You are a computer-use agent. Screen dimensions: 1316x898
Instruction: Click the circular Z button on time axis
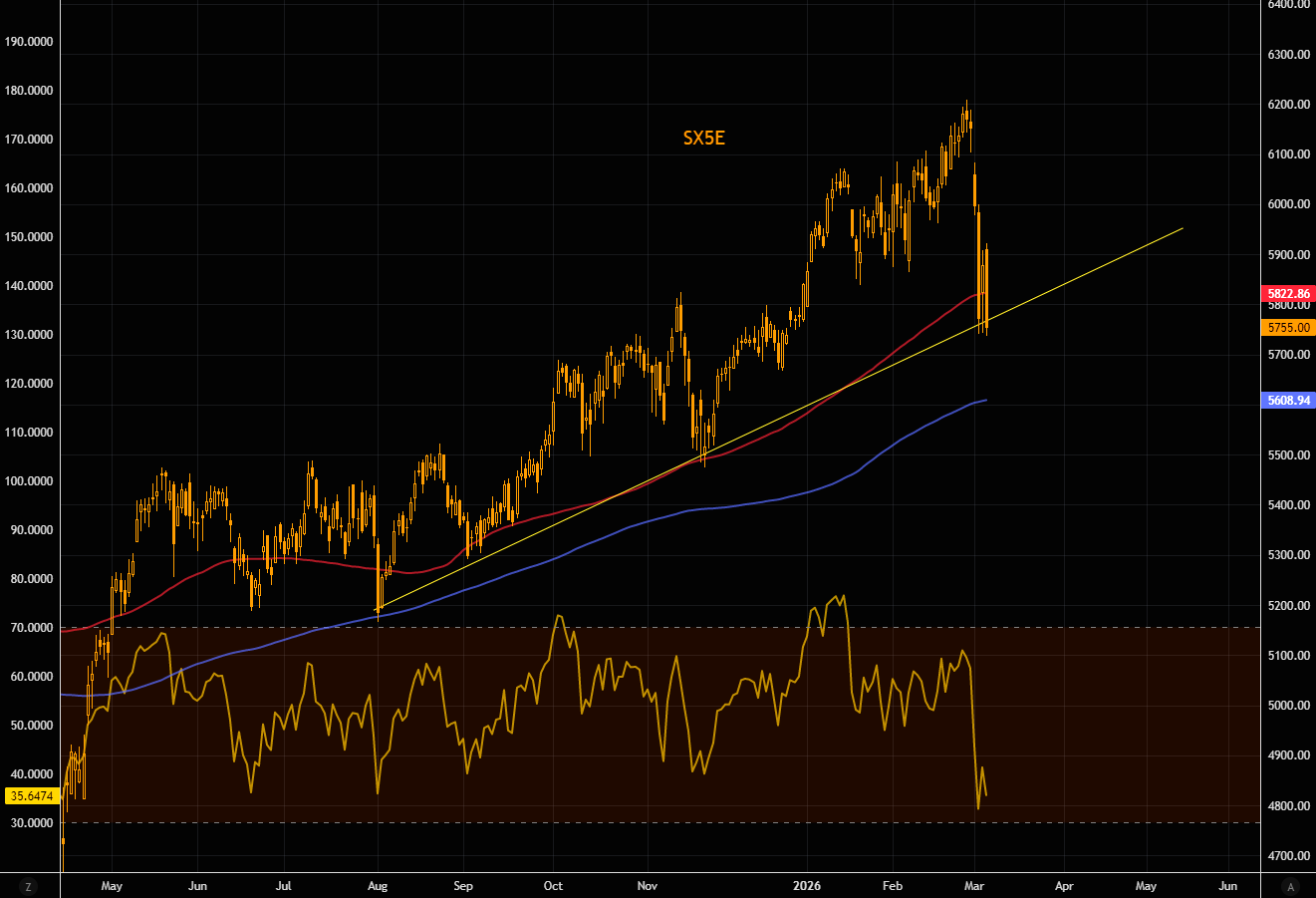click(x=29, y=886)
